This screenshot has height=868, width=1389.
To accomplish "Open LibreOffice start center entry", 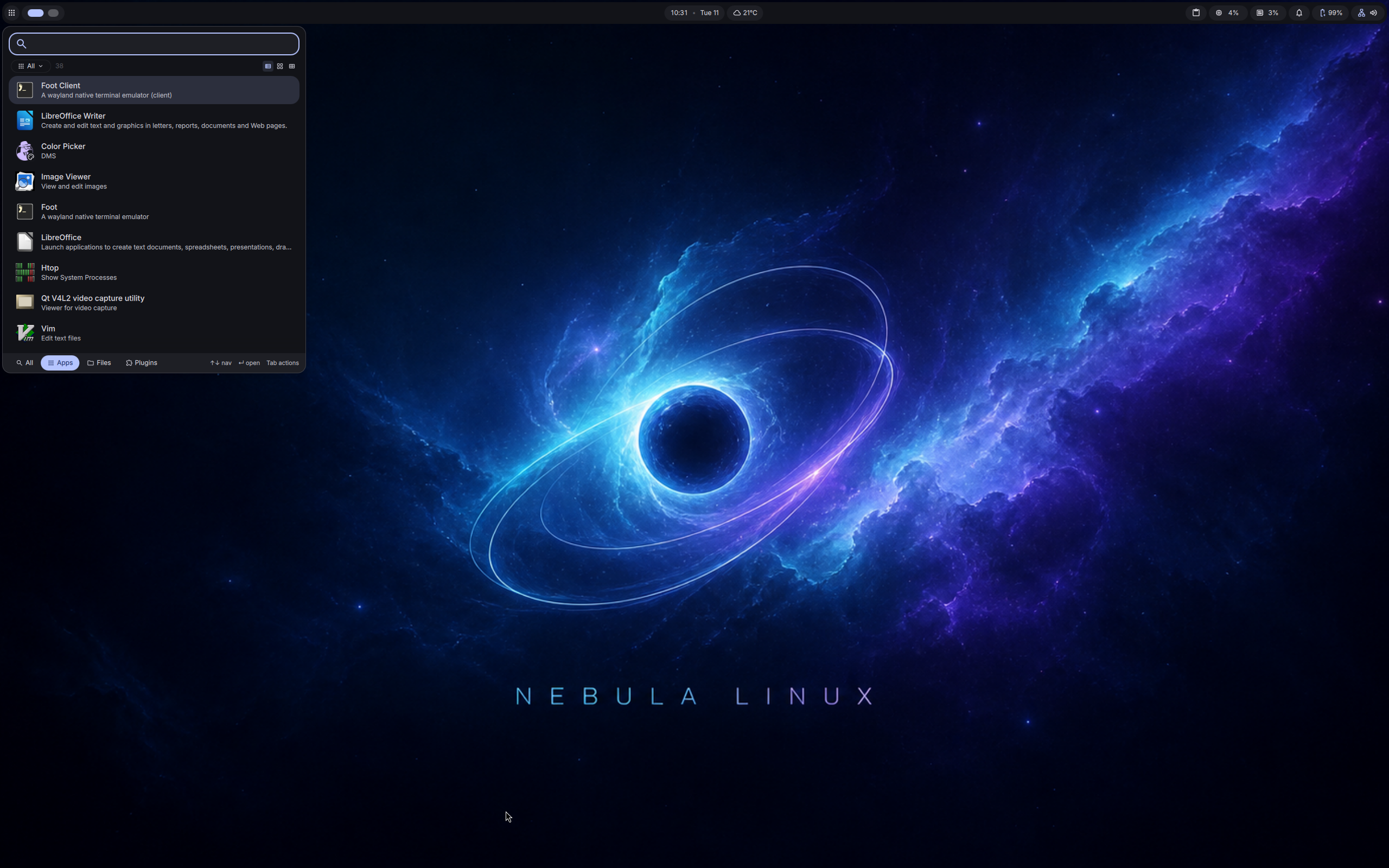I will pyautogui.click(x=154, y=242).
